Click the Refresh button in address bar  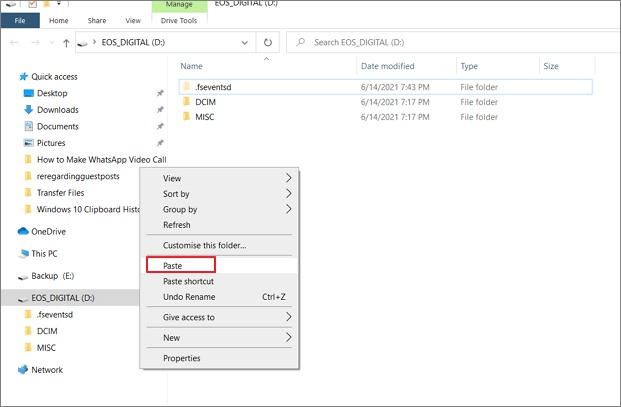point(267,43)
